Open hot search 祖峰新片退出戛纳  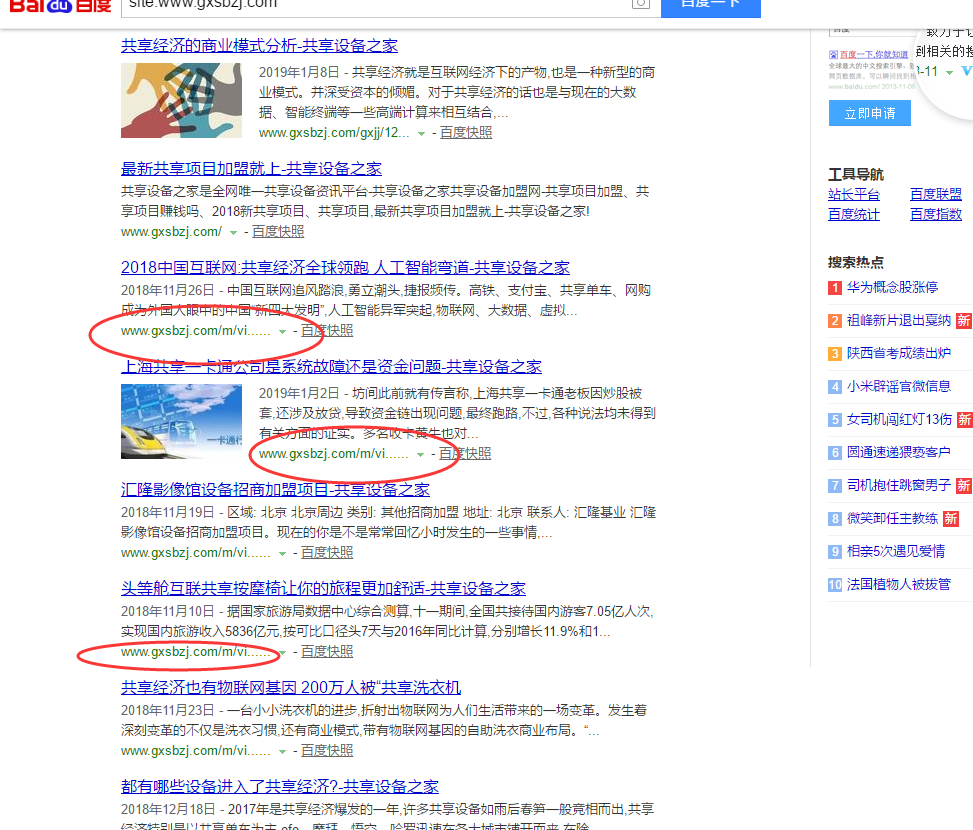click(x=899, y=320)
